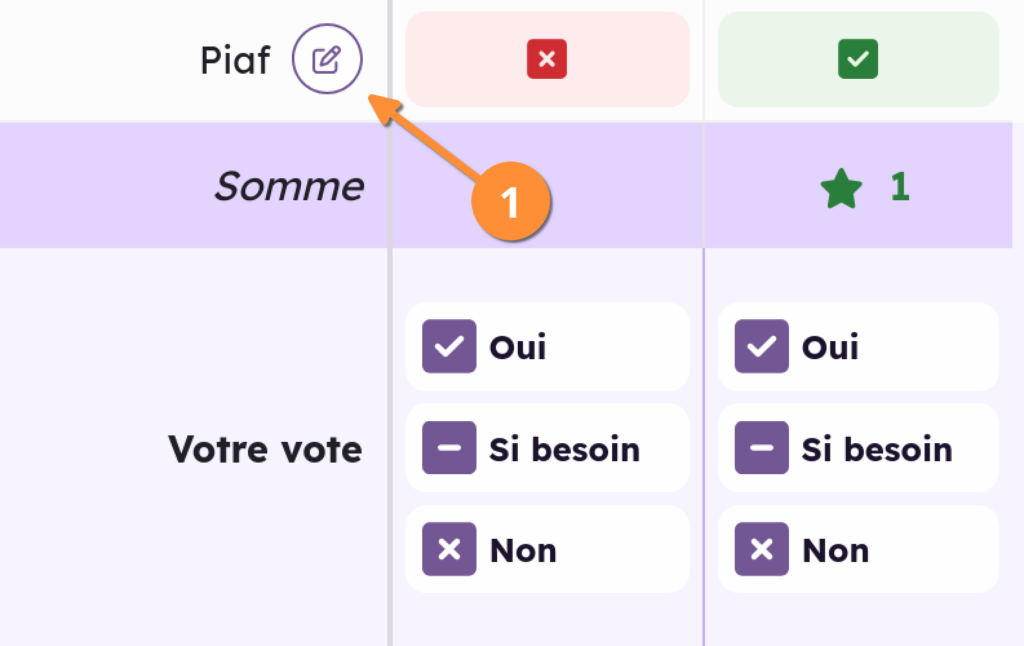The width and height of the screenshot is (1024, 646).
Task: Click the green total number 1
Action: pyautogui.click(x=899, y=187)
